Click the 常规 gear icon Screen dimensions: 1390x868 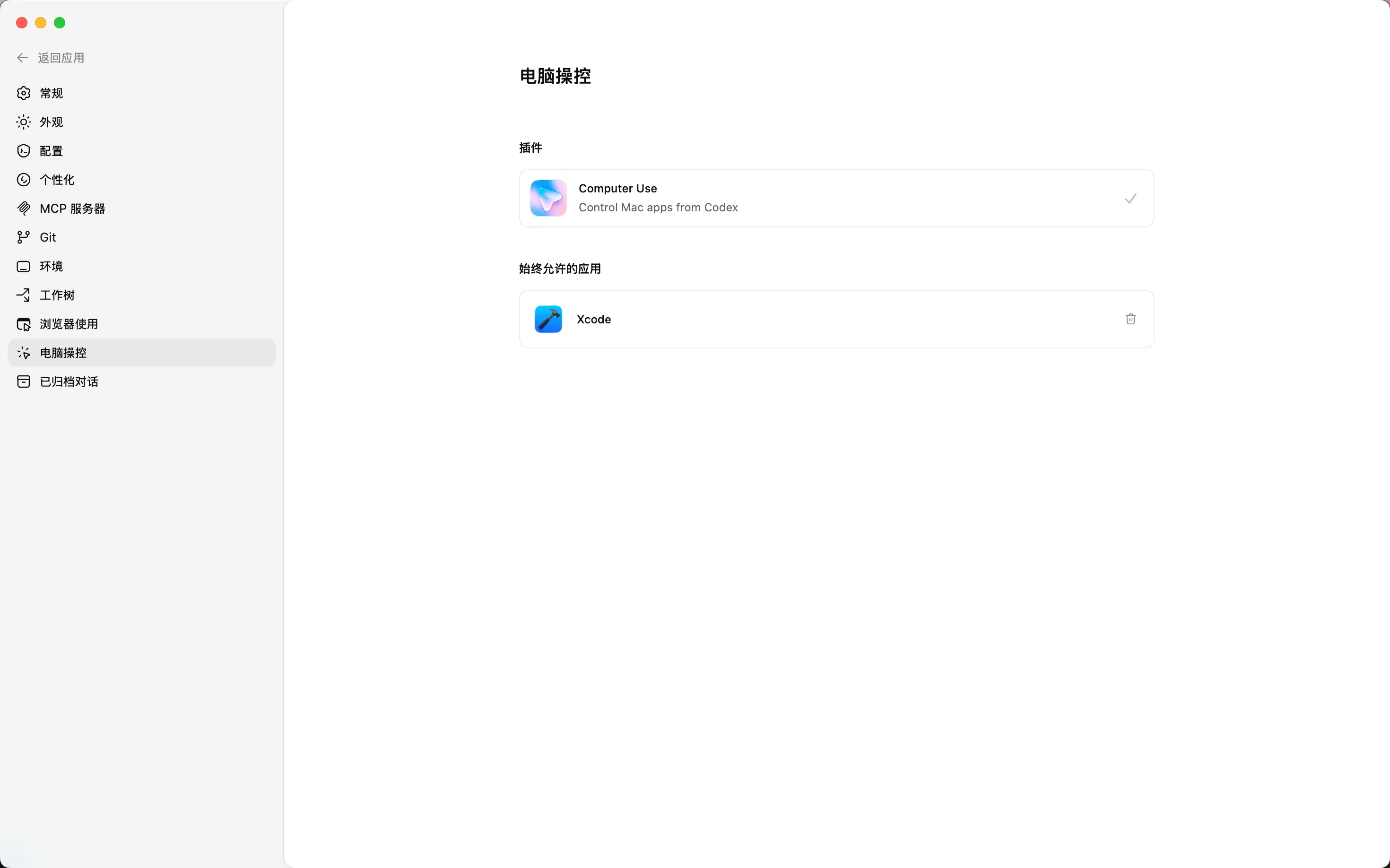tap(24, 93)
